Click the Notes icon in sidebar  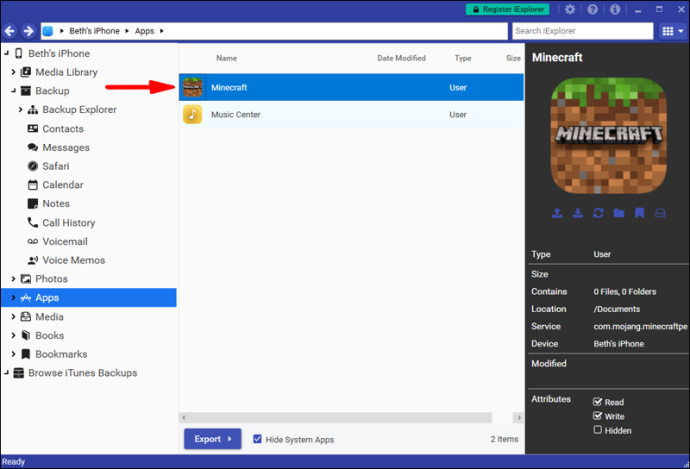[x=33, y=203]
